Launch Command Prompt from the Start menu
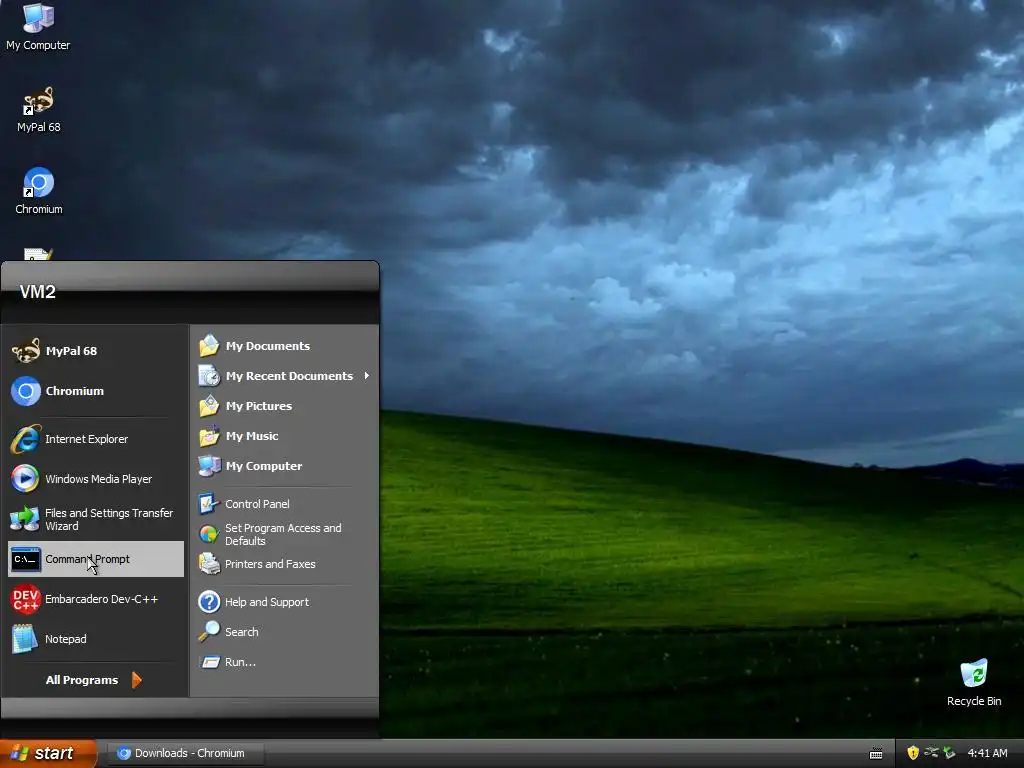 (95, 559)
